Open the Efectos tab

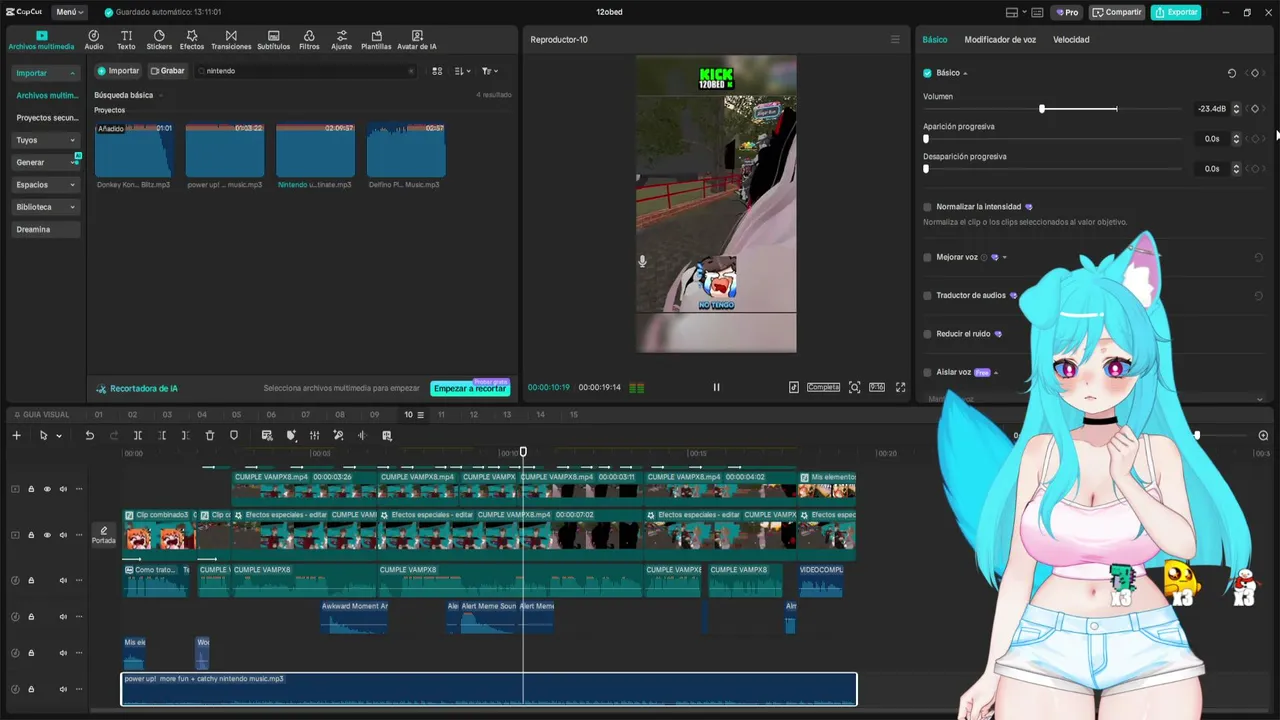tap(192, 40)
